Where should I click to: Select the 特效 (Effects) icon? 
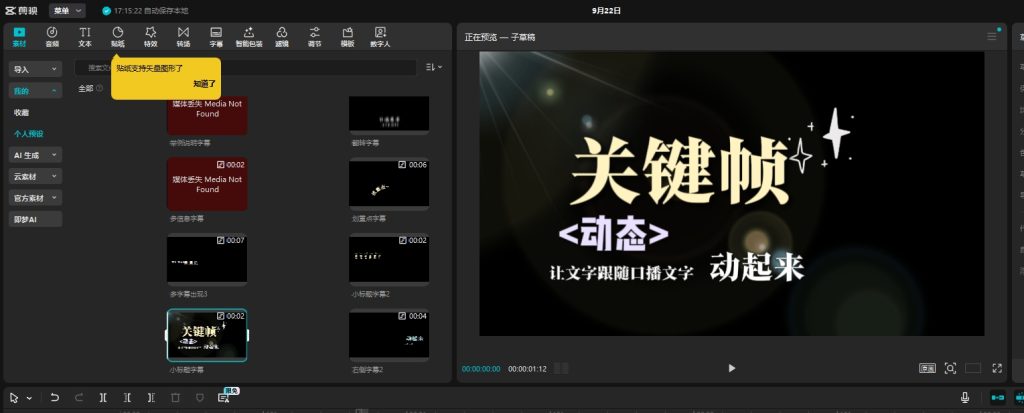(150, 37)
